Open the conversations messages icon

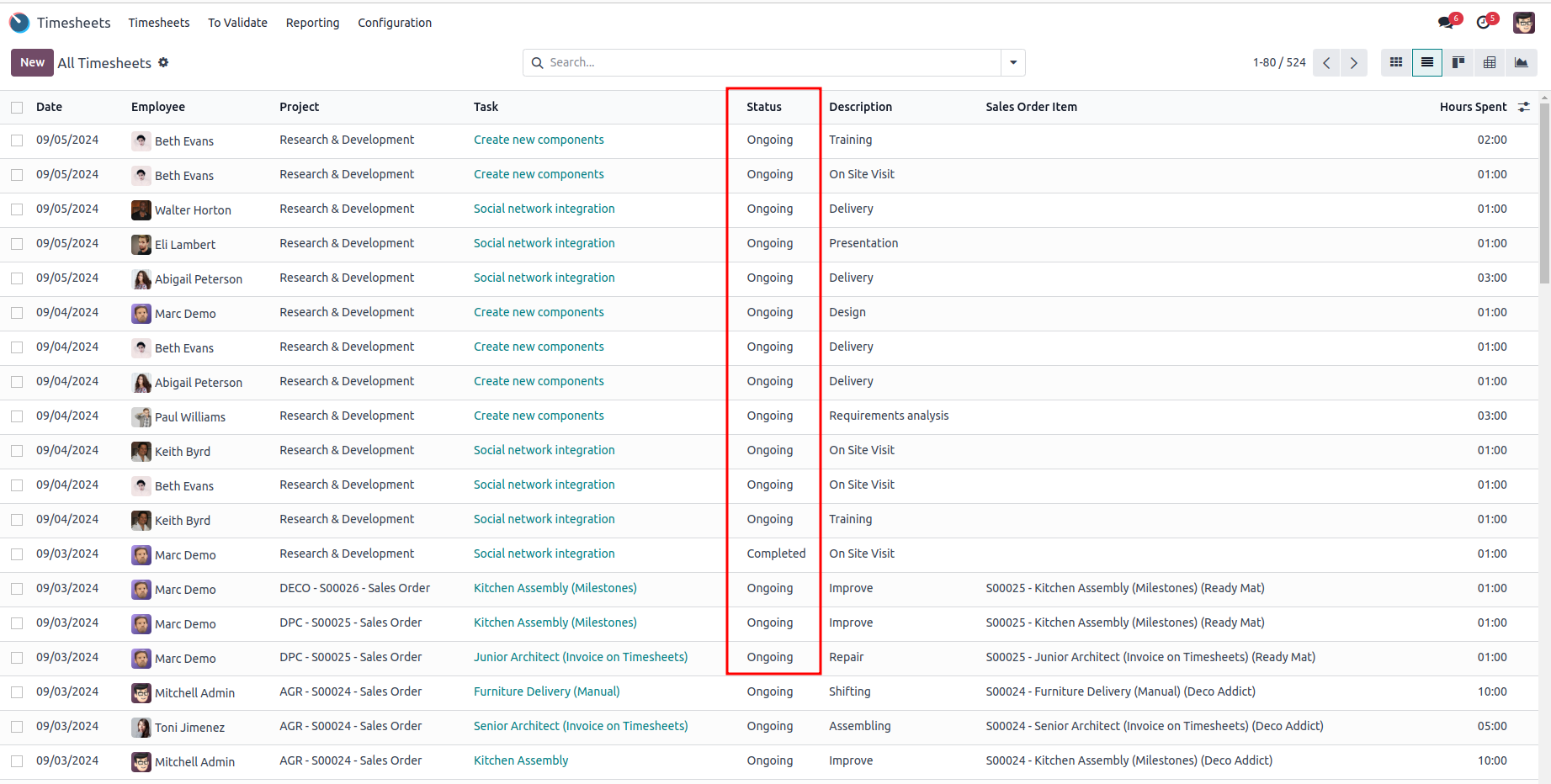pyautogui.click(x=1447, y=23)
